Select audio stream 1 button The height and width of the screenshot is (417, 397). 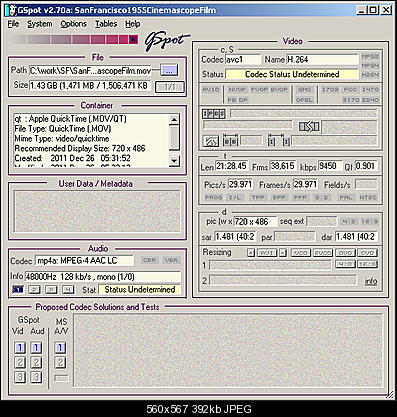pyautogui.click(x=18, y=289)
